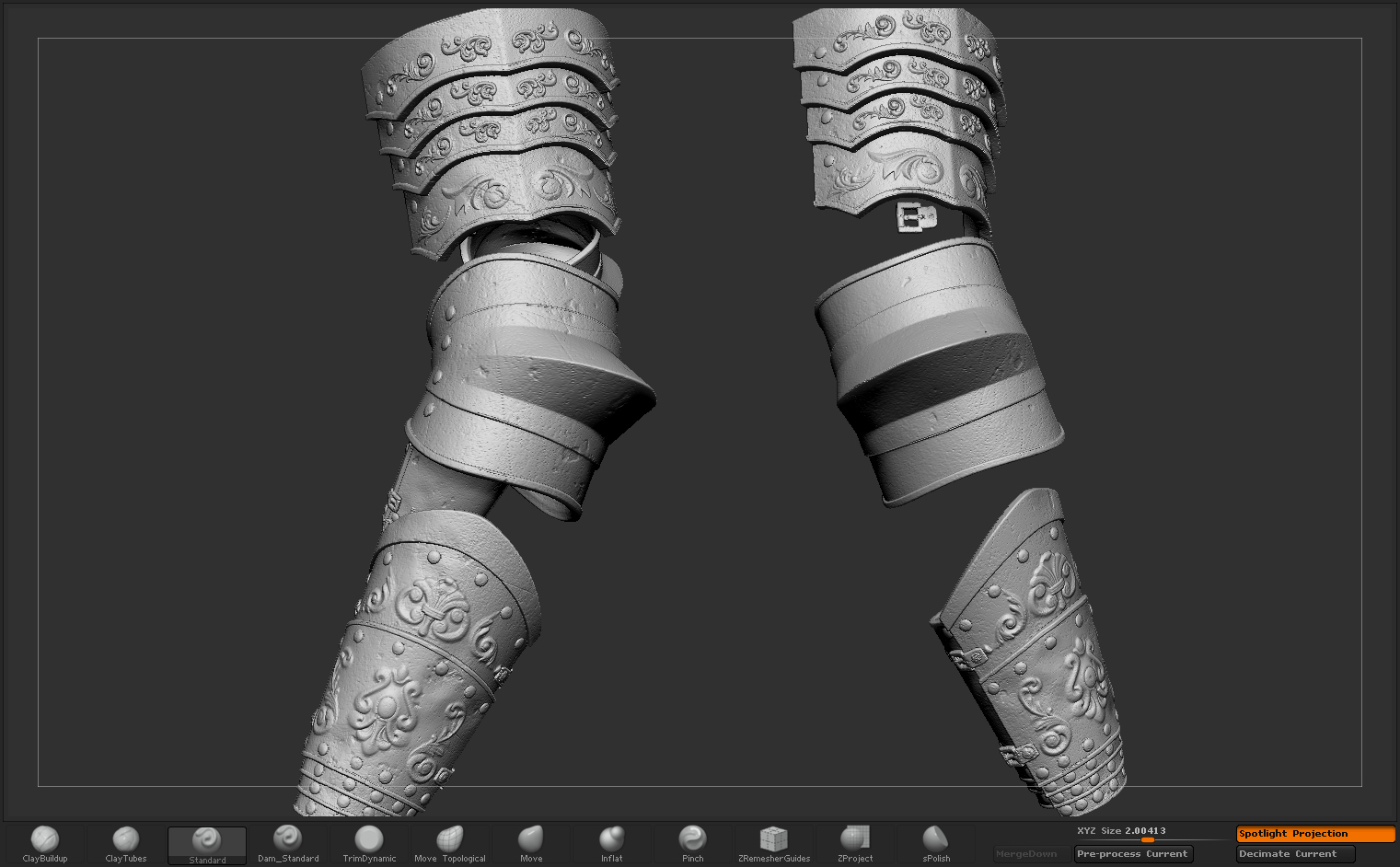This screenshot has height=867, width=1400.
Task: Select the Inflat brush
Action: coord(612,844)
